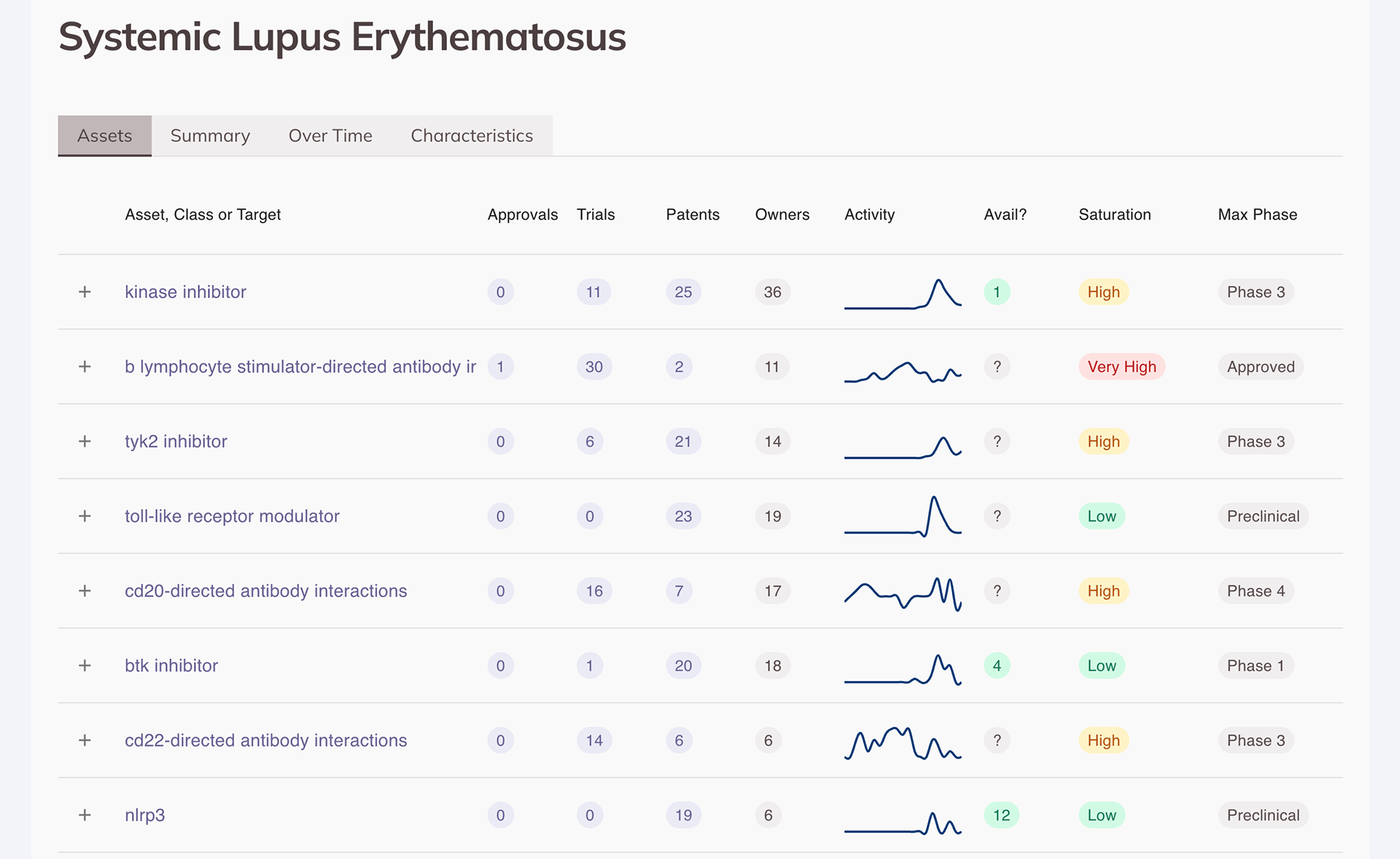The image size is (1400, 859).
Task: Open the Characteristics tab
Action: click(472, 136)
